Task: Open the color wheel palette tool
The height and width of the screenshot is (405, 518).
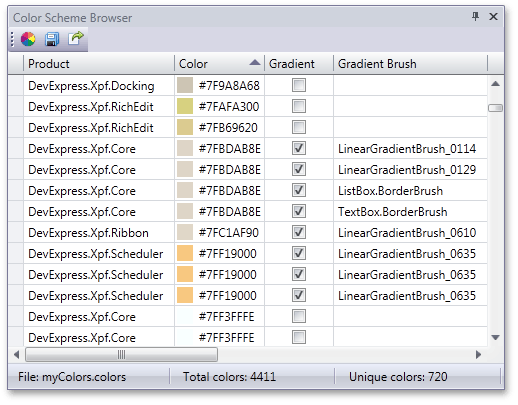Action: [28, 39]
